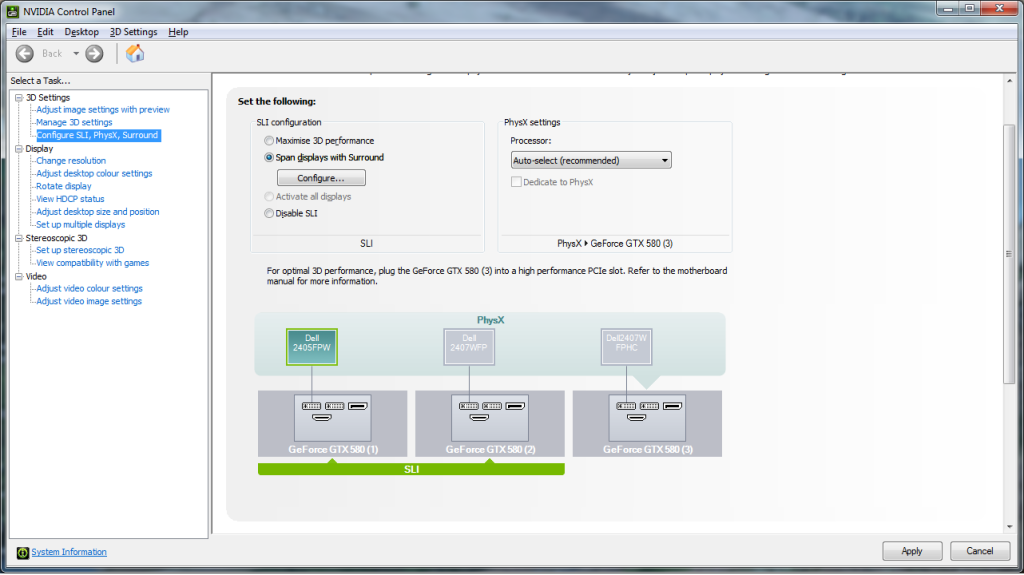Open Adjust desktop size and position
This screenshot has height=575, width=1024.
[97, 212]
